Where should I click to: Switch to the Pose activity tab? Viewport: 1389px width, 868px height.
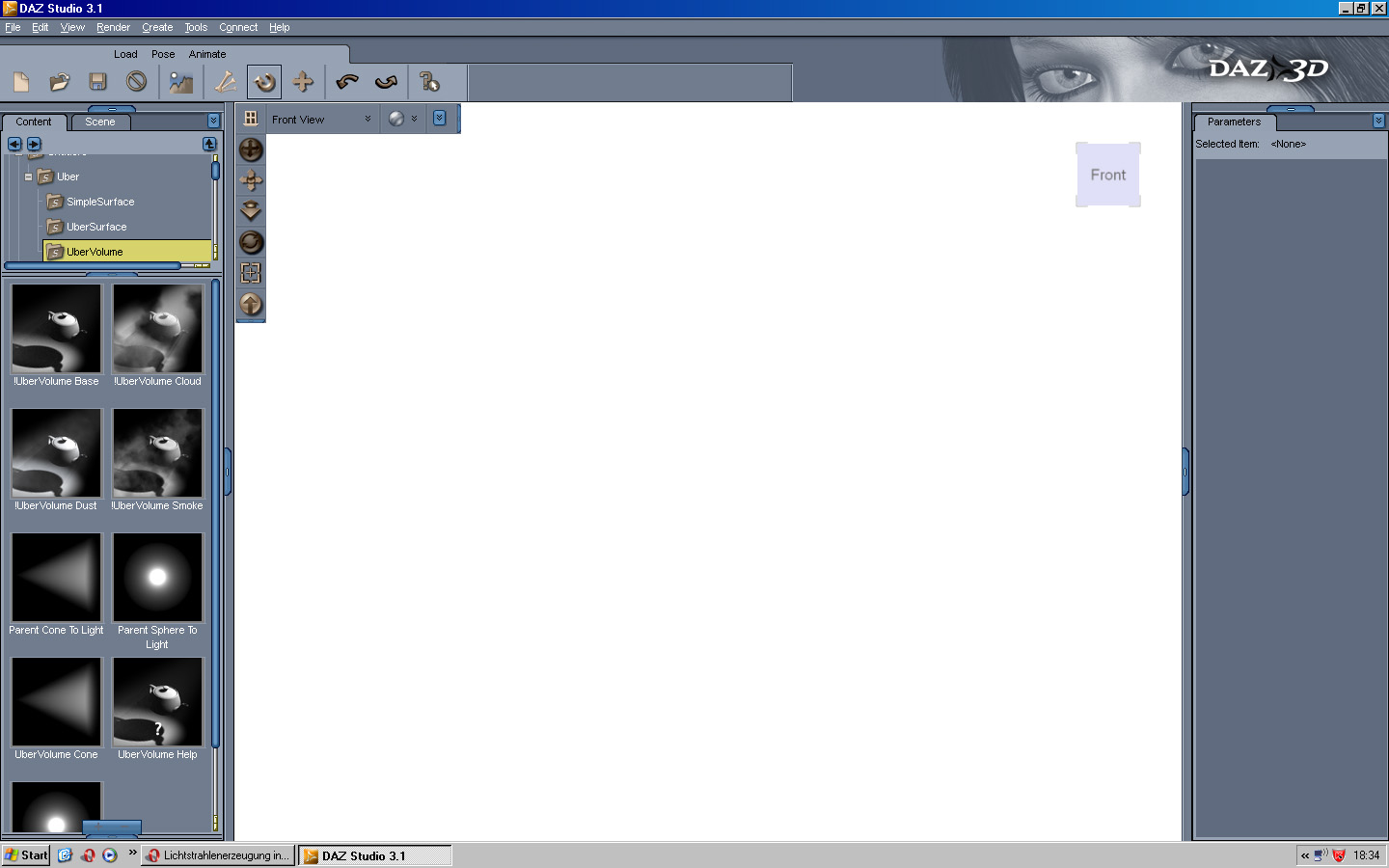point(163,54)
